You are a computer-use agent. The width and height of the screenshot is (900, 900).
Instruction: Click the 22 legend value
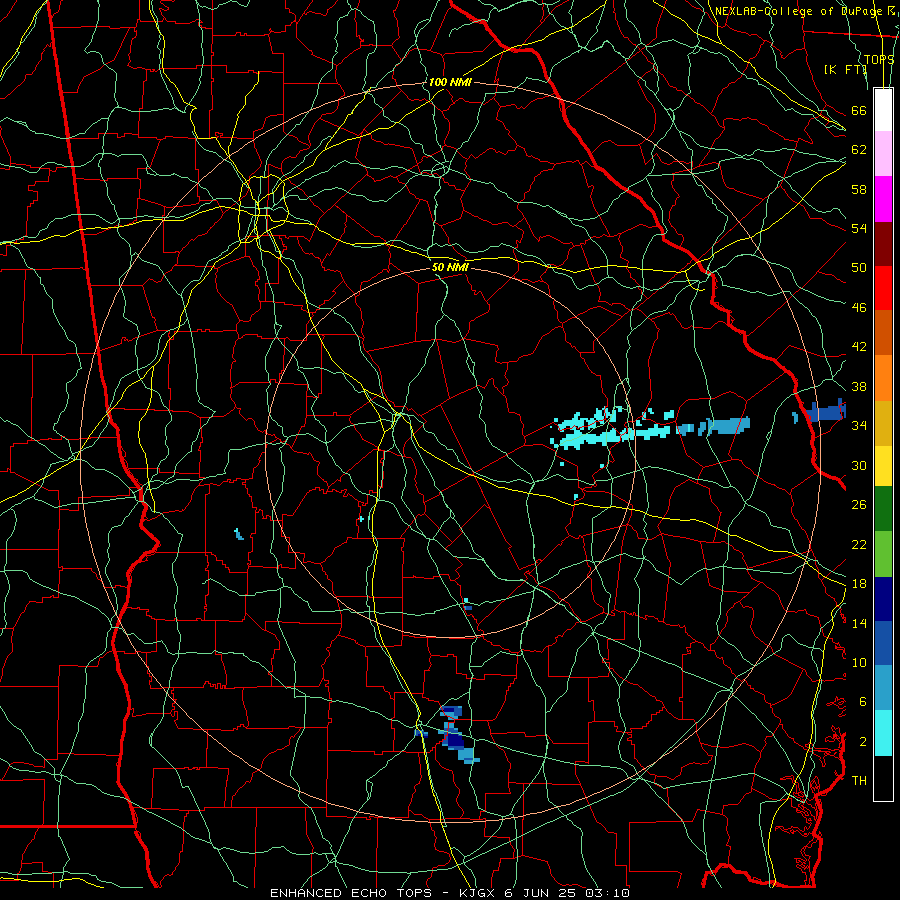coord(859,544)
